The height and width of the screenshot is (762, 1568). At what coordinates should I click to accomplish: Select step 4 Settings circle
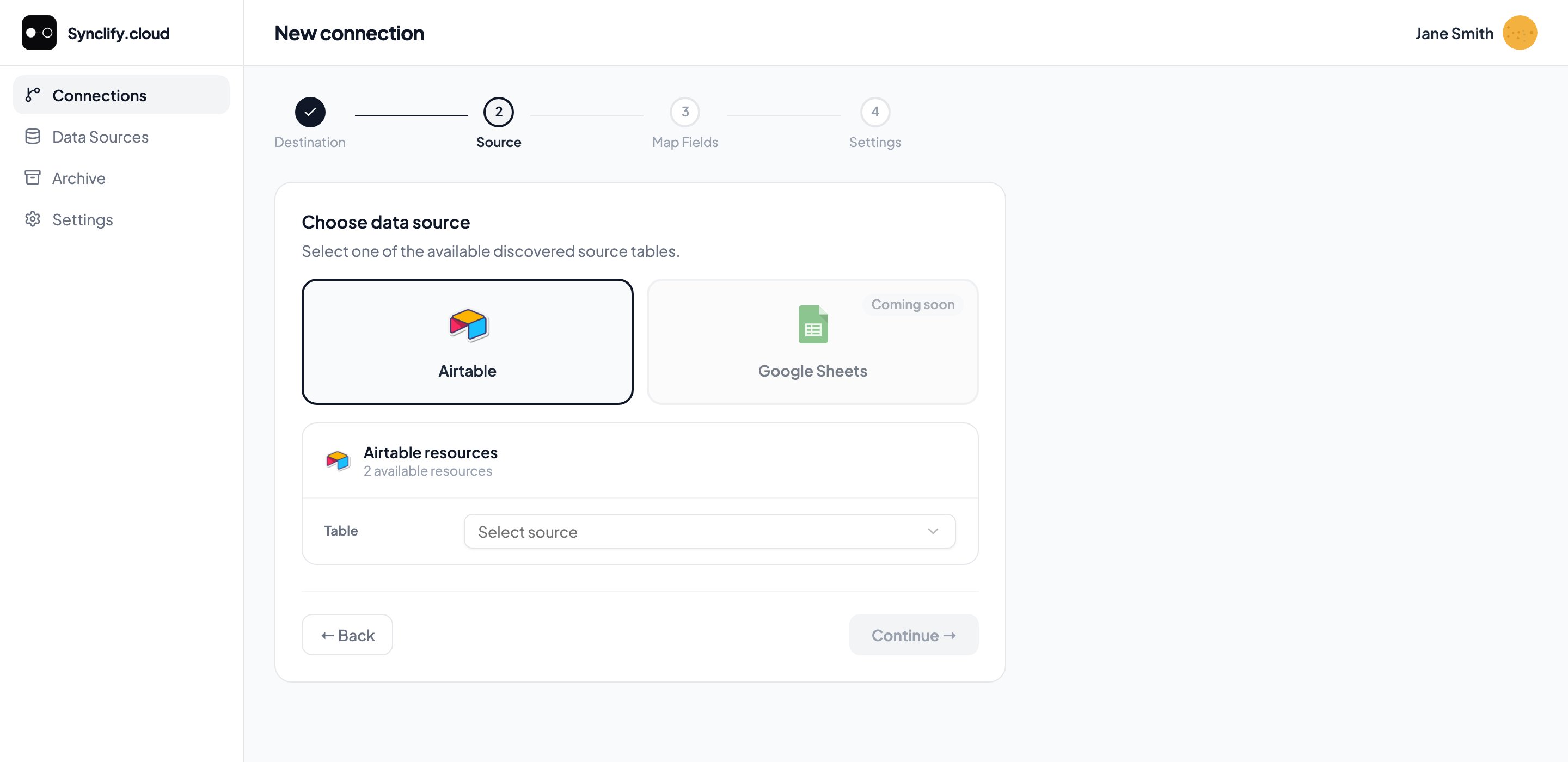click(875, 112)
